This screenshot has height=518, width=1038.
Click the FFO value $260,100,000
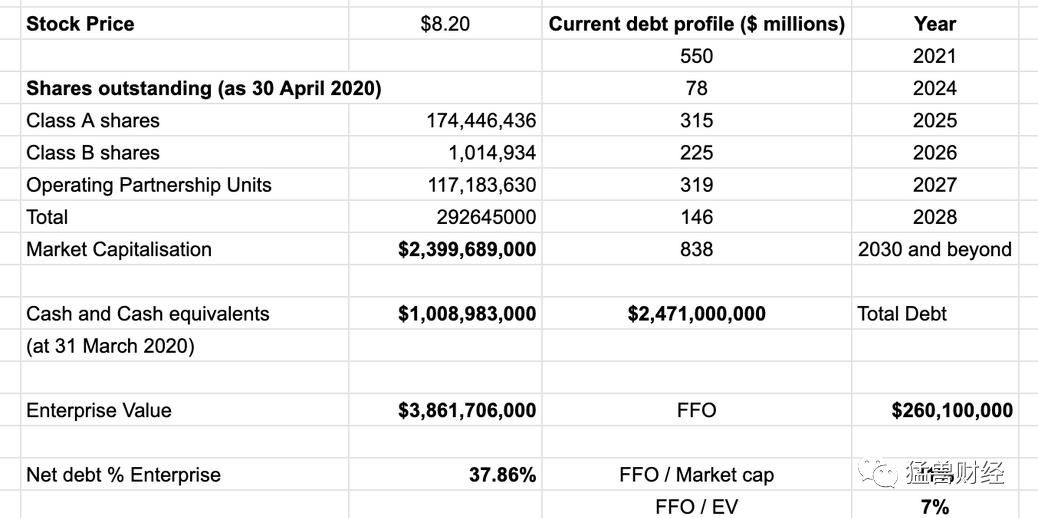[952, 410]
